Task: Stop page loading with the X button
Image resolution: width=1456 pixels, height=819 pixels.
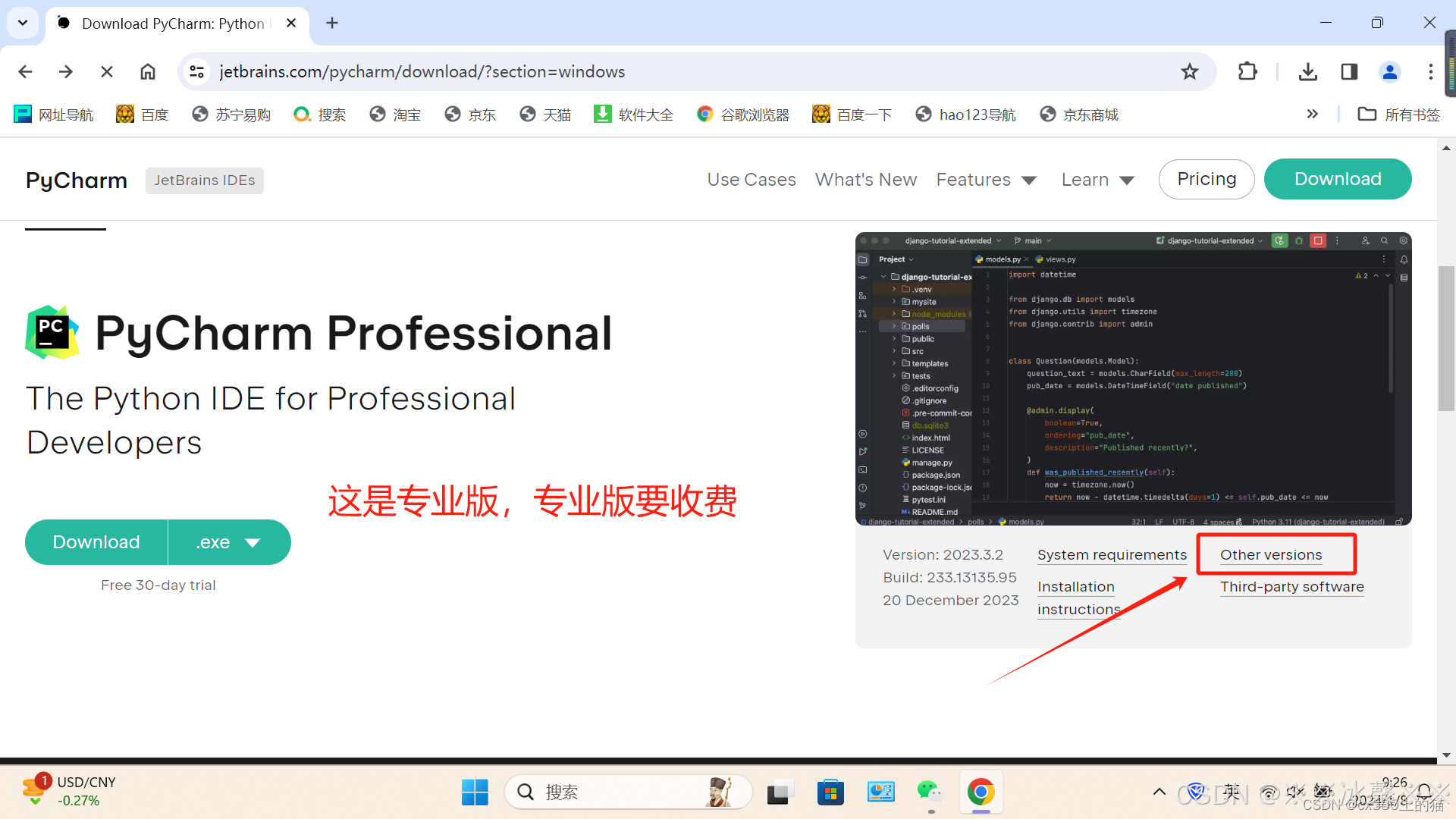Action: [x=107, y=71]
